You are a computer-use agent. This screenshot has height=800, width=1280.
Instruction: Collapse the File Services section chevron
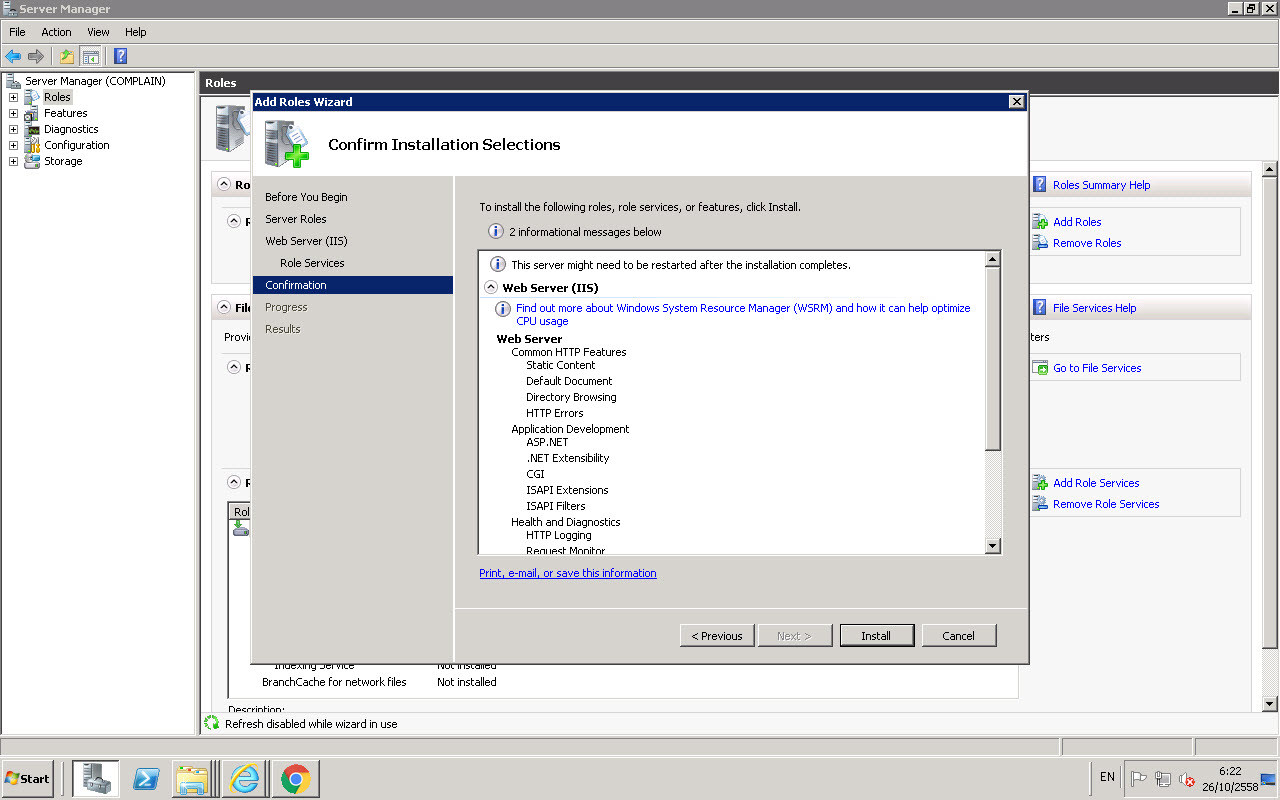(222, 308)
